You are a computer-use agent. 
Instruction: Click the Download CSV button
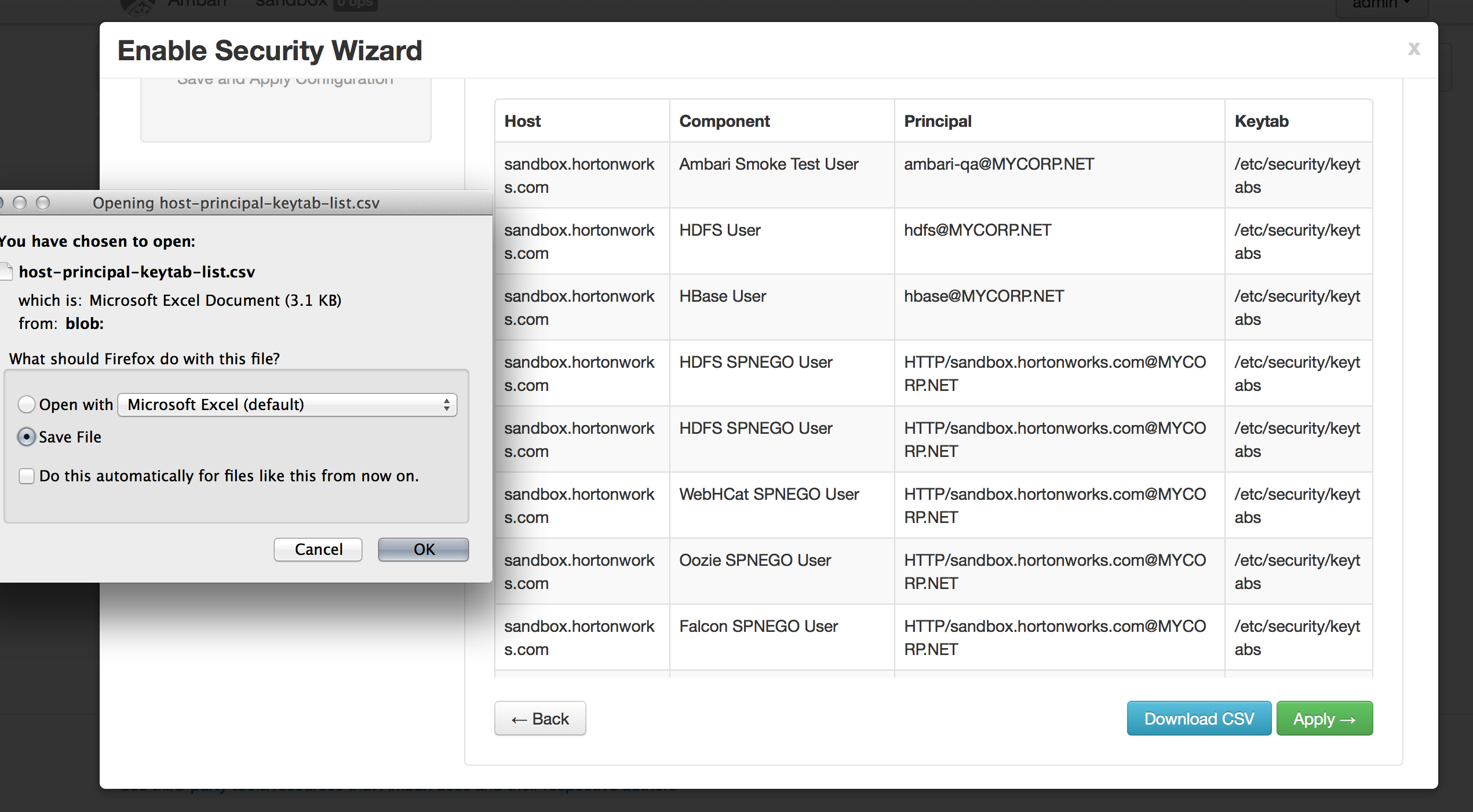click(x=1198, y=719)
